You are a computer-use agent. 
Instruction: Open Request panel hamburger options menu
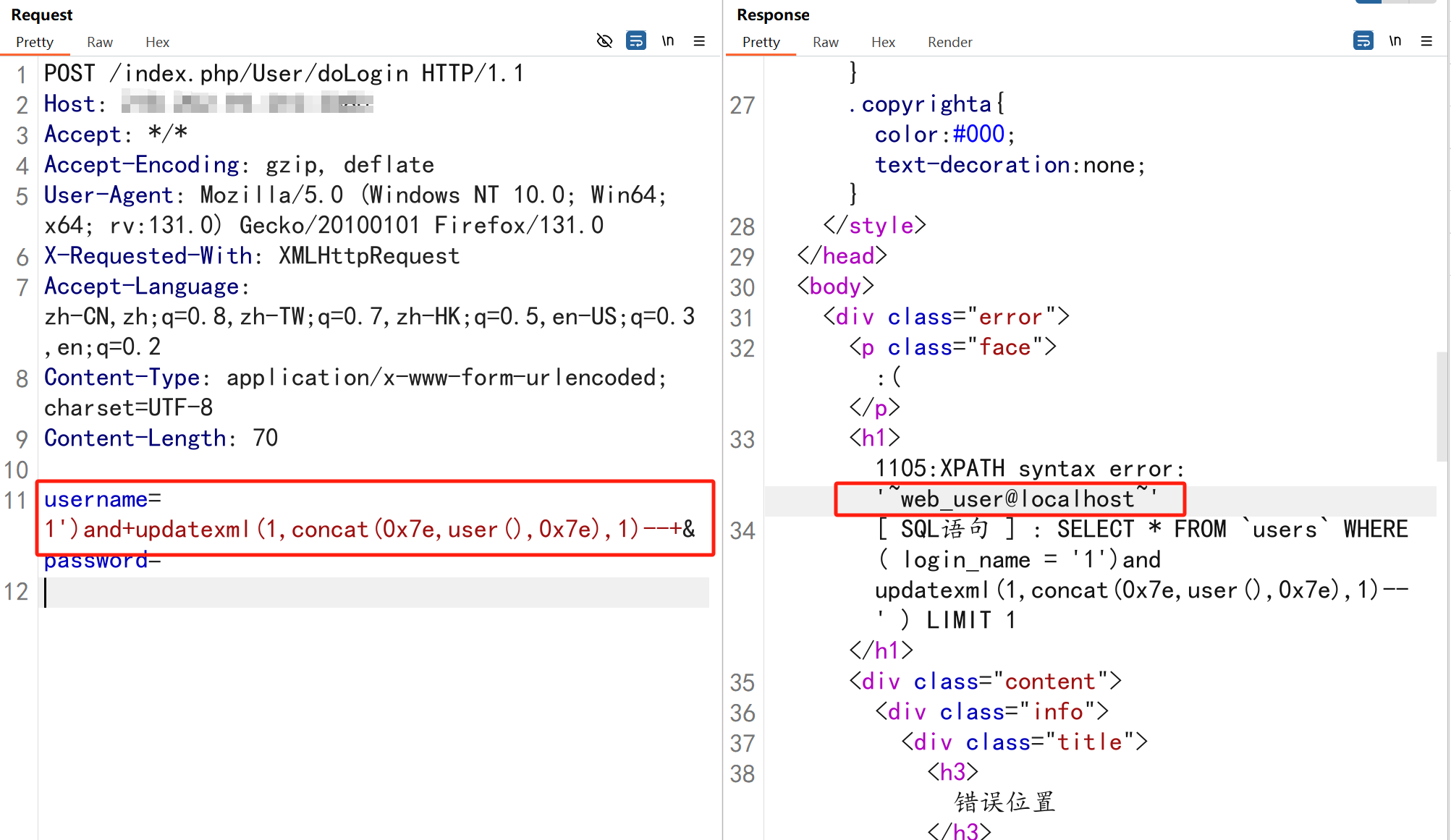(x=699, y=41)
